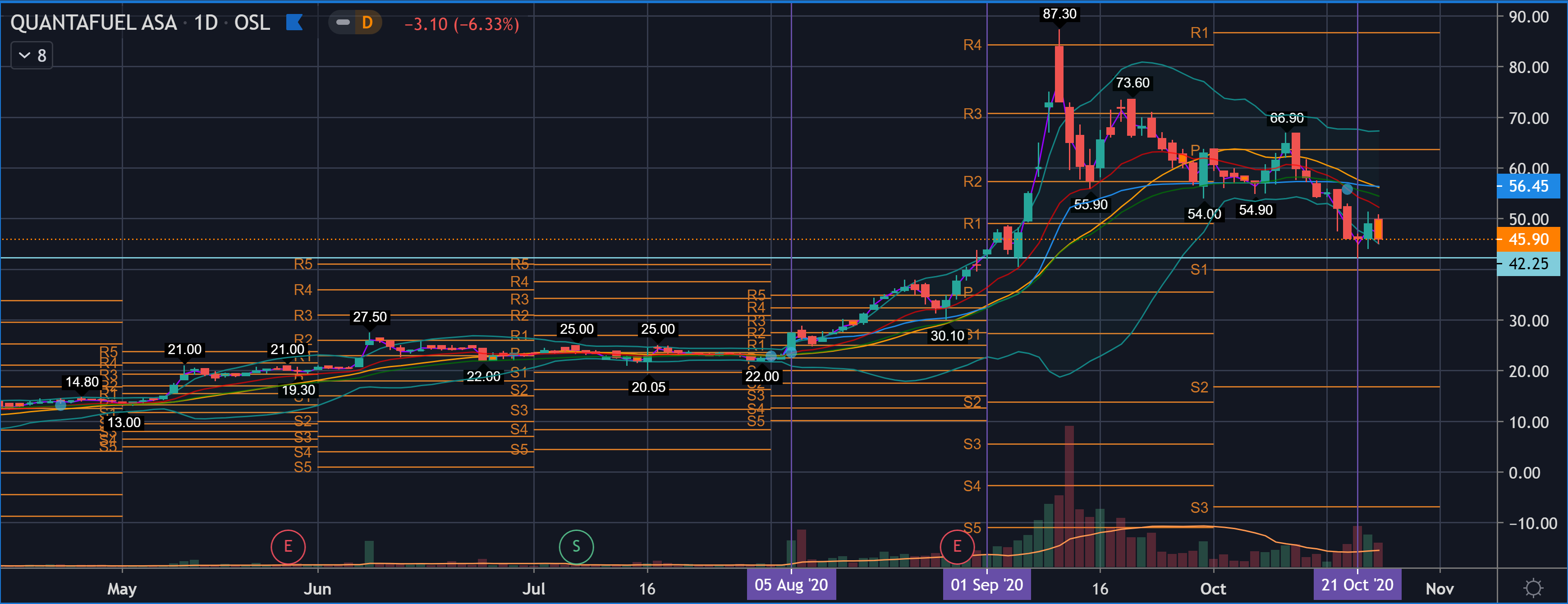The height and width of the screenshot is (604, 1568).
Task: Select the tallest volume bar in September
Action: [x=1069, y=496]
